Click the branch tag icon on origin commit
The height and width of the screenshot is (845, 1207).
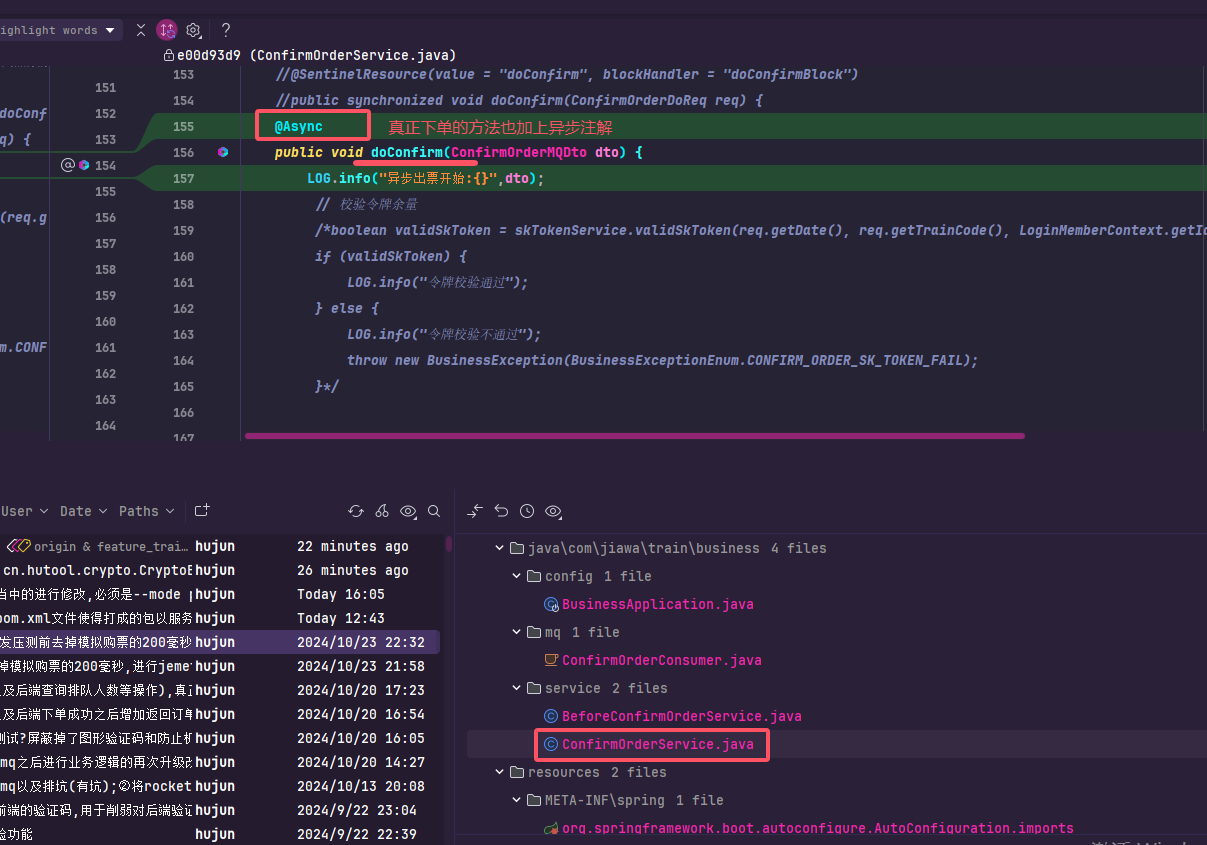tap(19, 546)
